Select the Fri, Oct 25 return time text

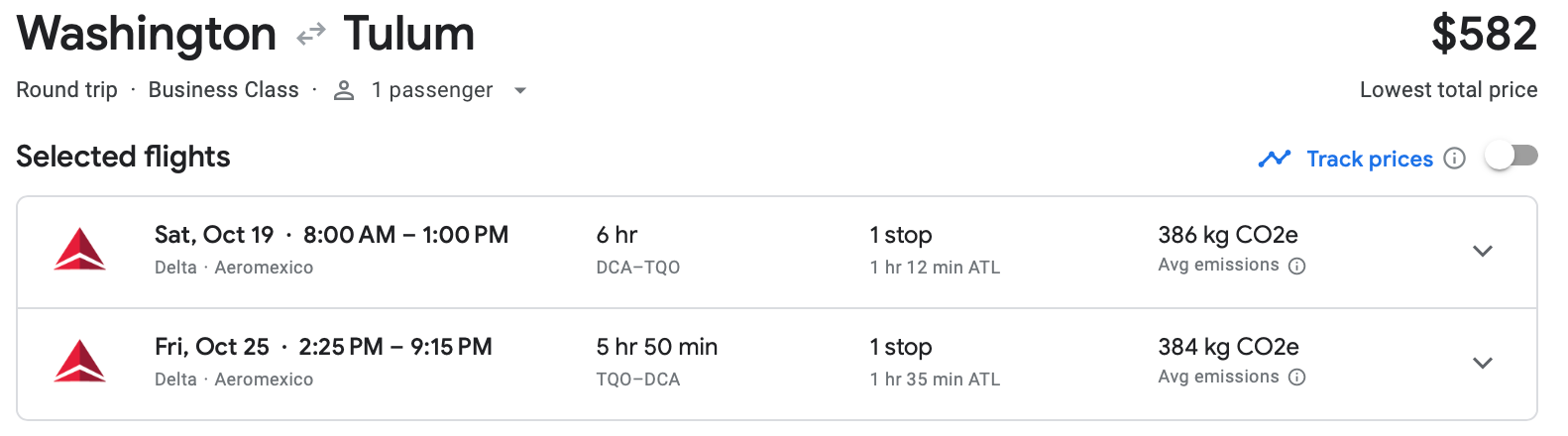pos(395,347)
